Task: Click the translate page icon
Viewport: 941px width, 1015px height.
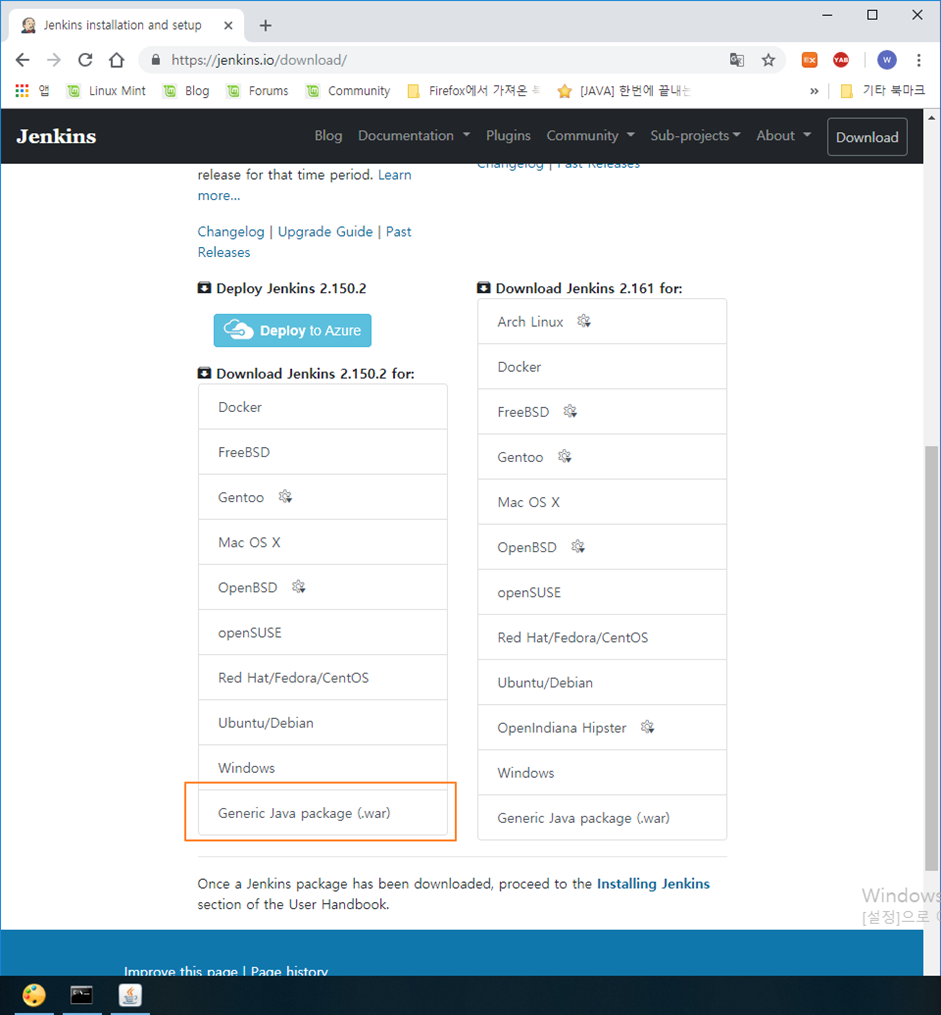Action: (736, 60)
